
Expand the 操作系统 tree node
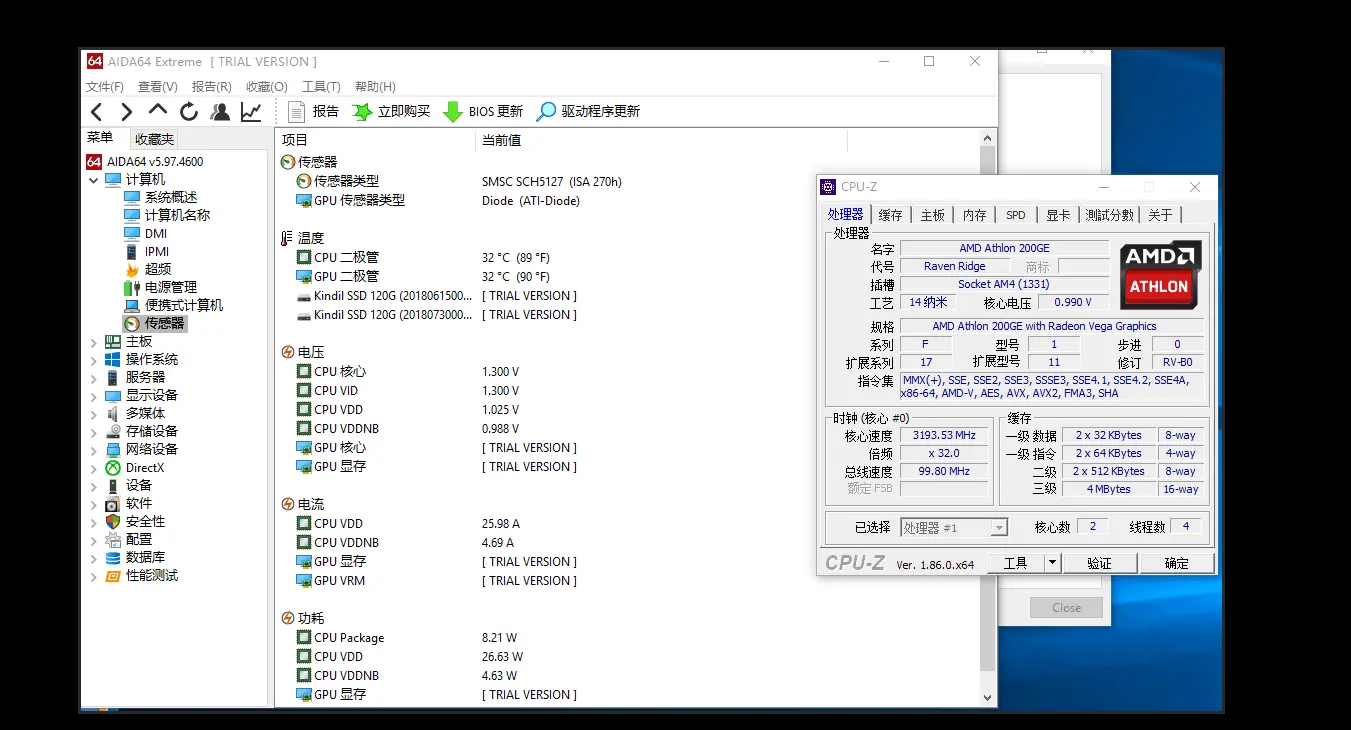[94, 360]
